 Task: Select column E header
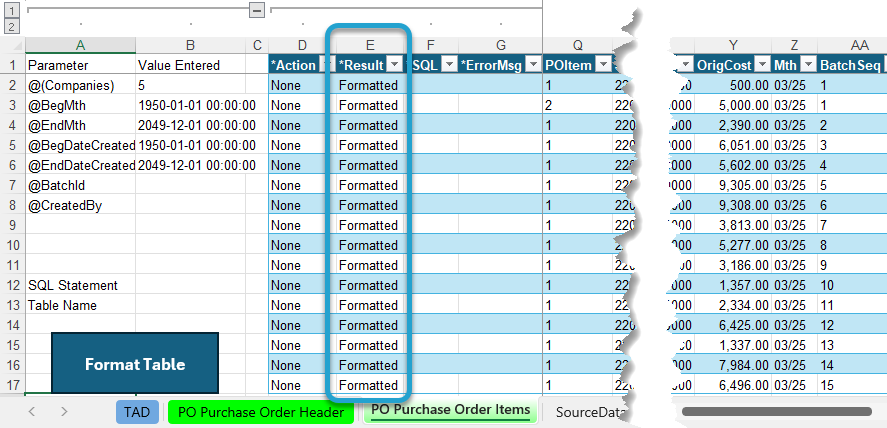tap(370, 46)
